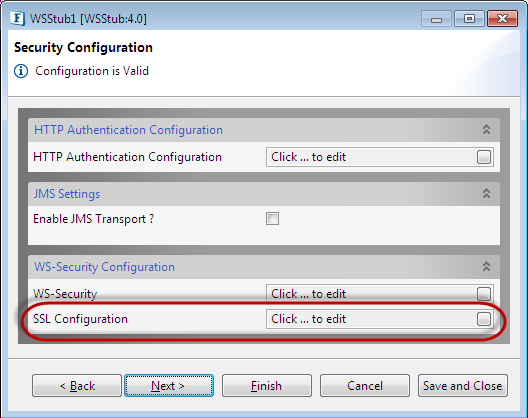This screenshot has width=528, height=418.
Task: Collapse the WS-Security Configuration section
Action: tap(486, 267)
